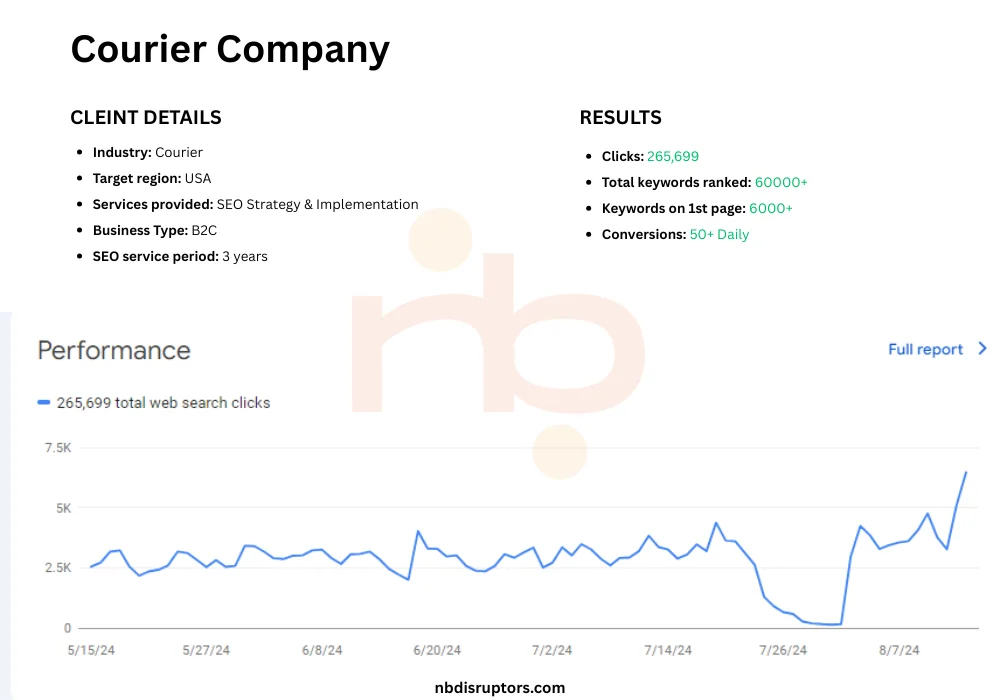This screenshot has height=700, width=1000.
Task: Click the 265,699 total web search clicks legend
Action: tap(163, 402)
